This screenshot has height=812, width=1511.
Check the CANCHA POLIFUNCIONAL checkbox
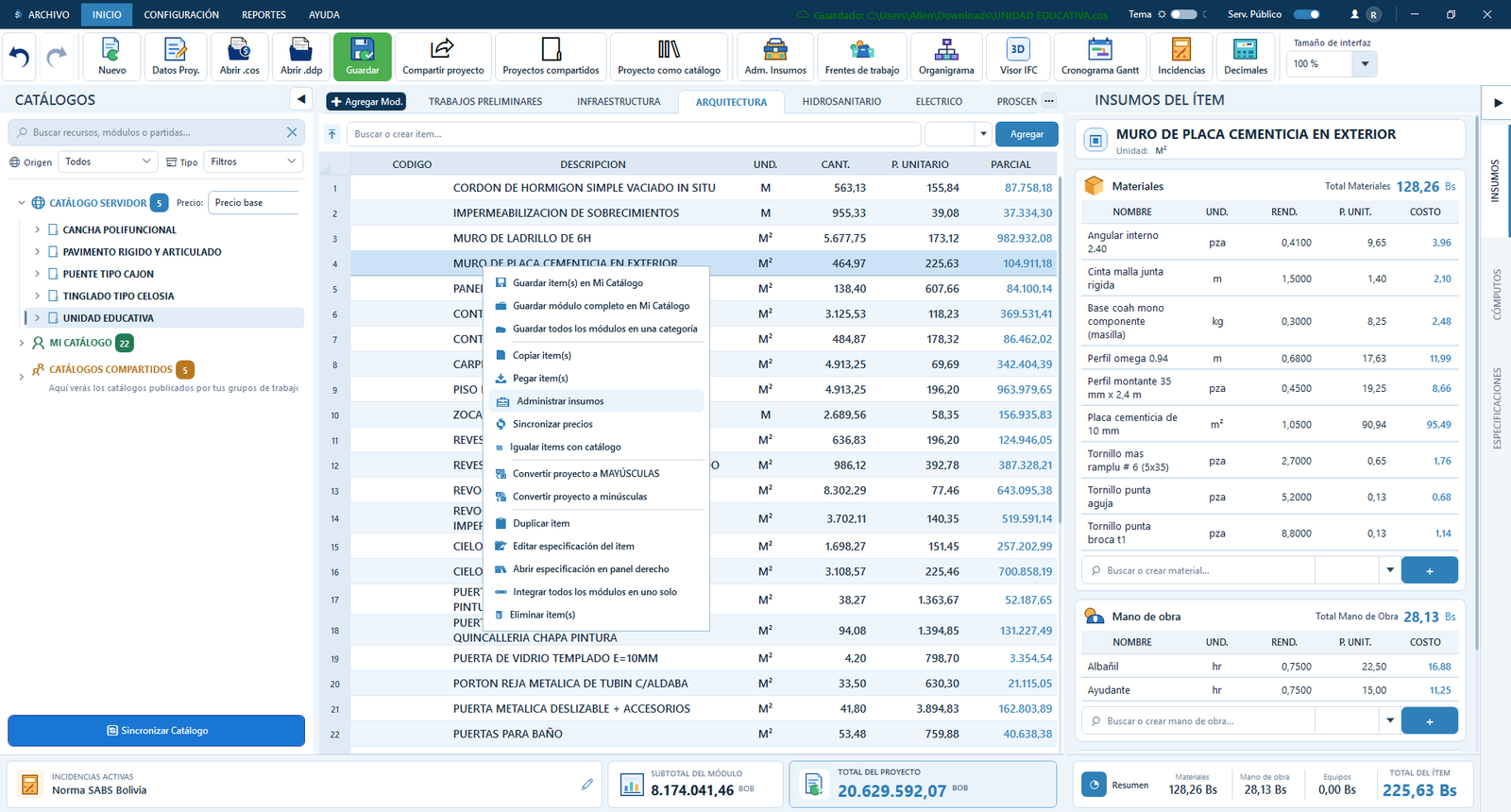click(54, 229)
